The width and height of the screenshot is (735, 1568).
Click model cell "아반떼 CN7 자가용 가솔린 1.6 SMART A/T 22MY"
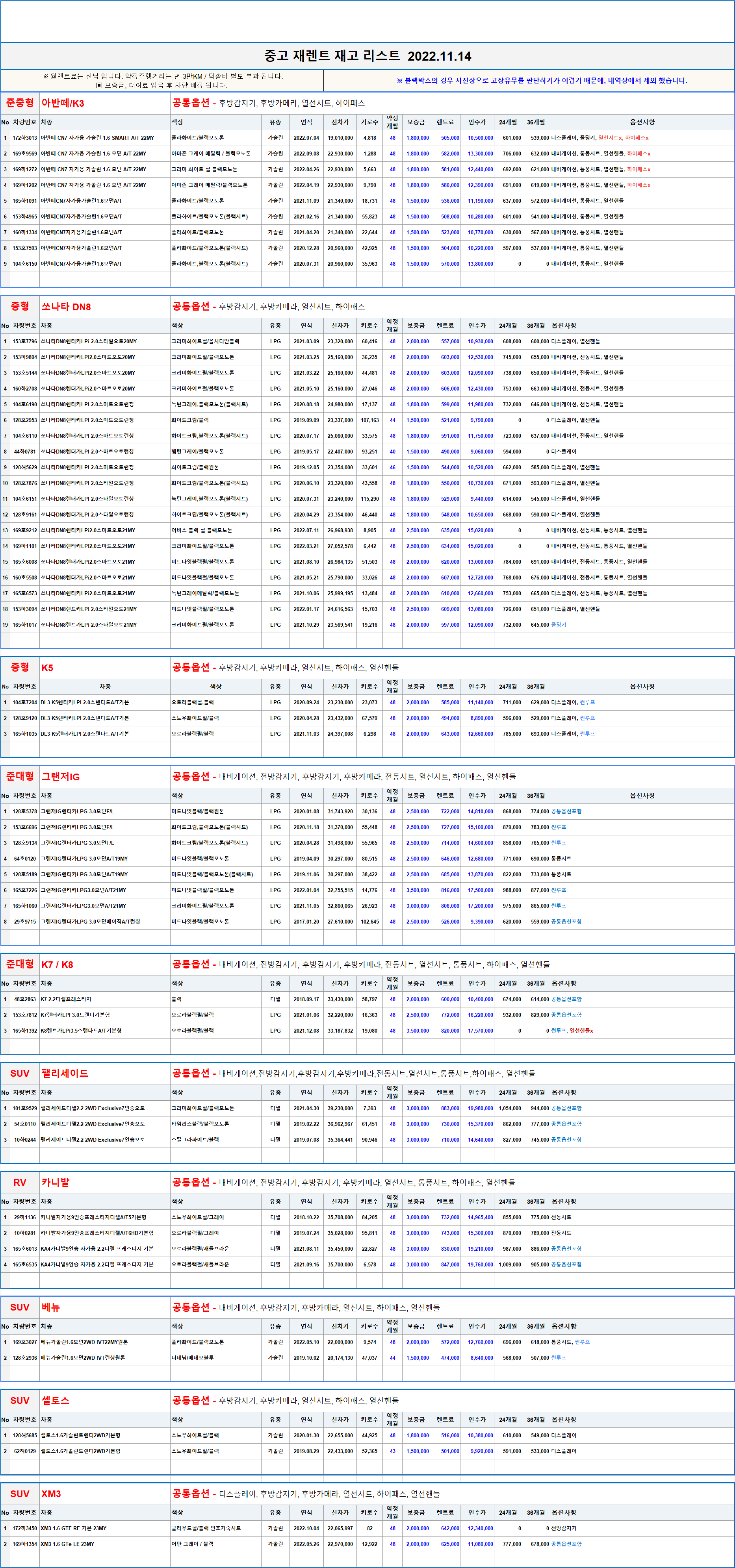97,138
